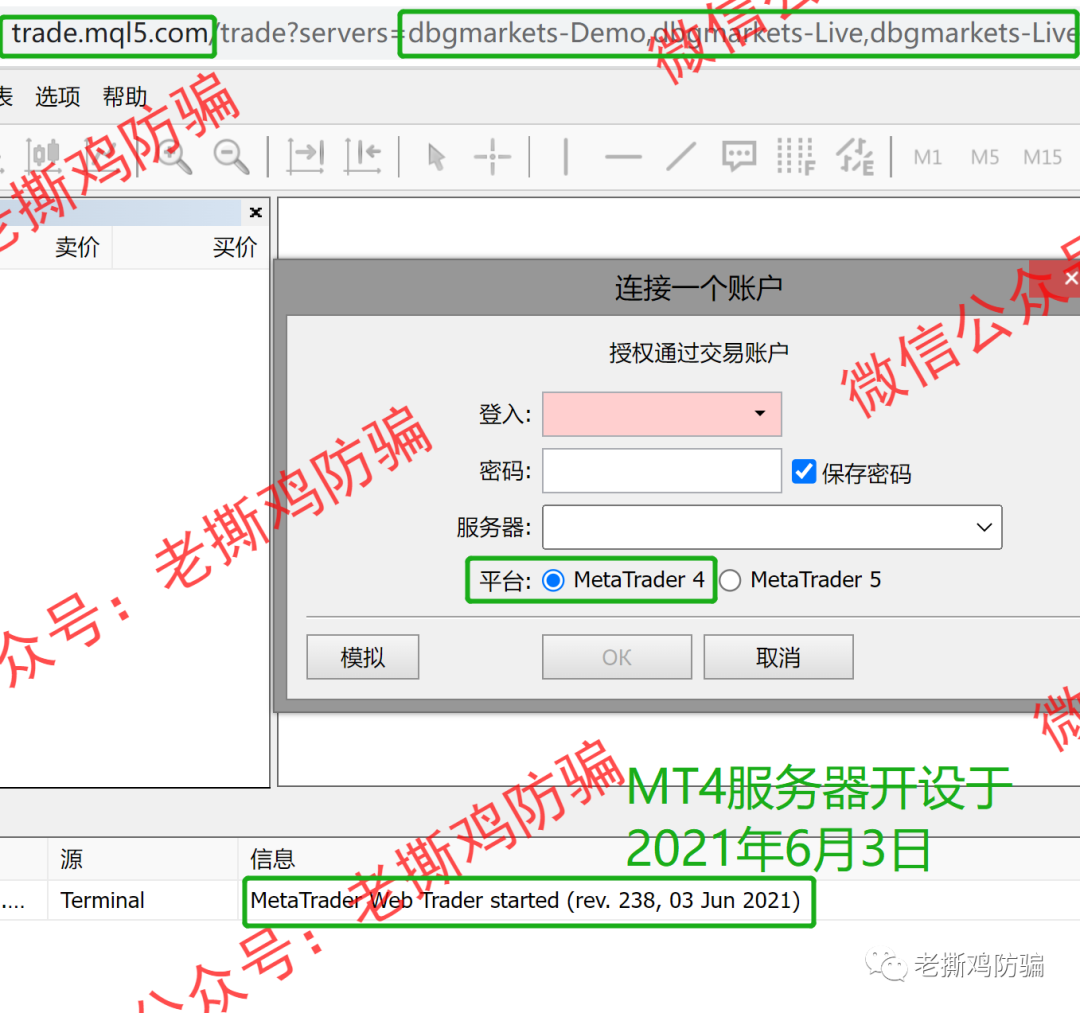Click the 源 column header
1080x1013 pixels.
pyautogui.click(x=72, y=859)
